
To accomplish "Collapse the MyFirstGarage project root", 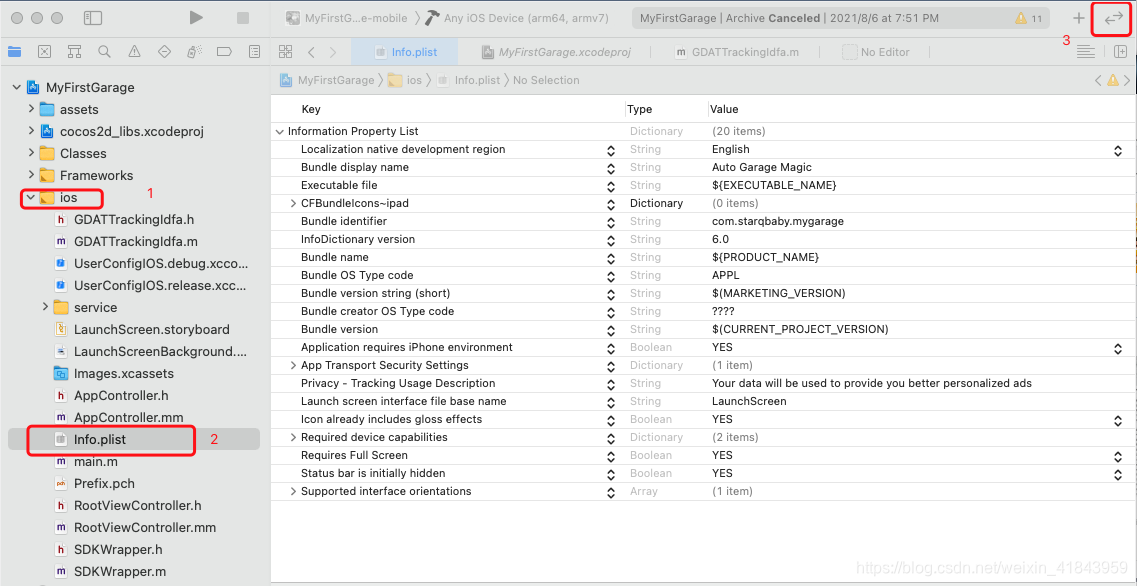I will 16,87.
